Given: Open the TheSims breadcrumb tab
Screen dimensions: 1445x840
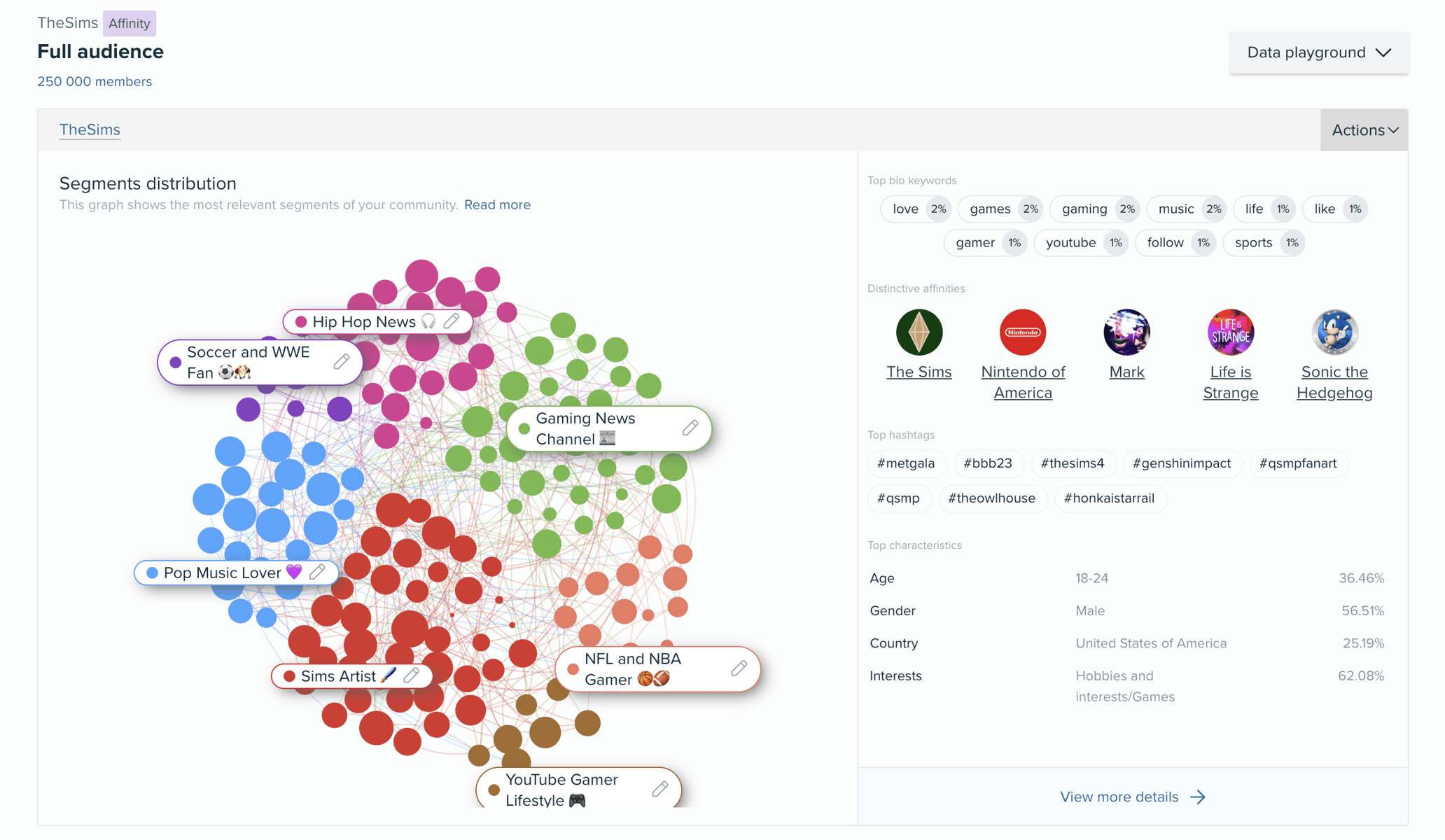Looking at the screenshot, I should tap(90, 129).
